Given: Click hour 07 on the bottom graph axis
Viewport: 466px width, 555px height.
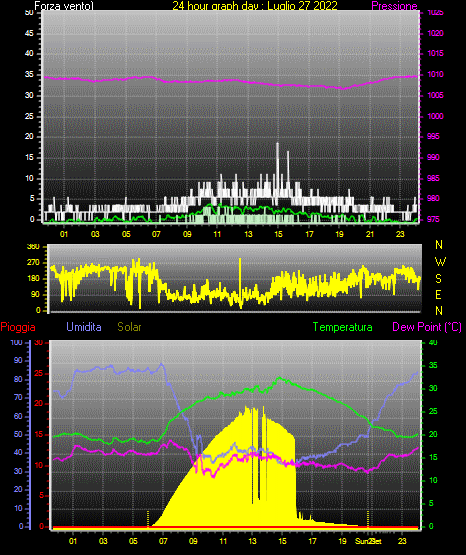Looking at the screenshot, I should pyautogui.click(x=163, y=541).
